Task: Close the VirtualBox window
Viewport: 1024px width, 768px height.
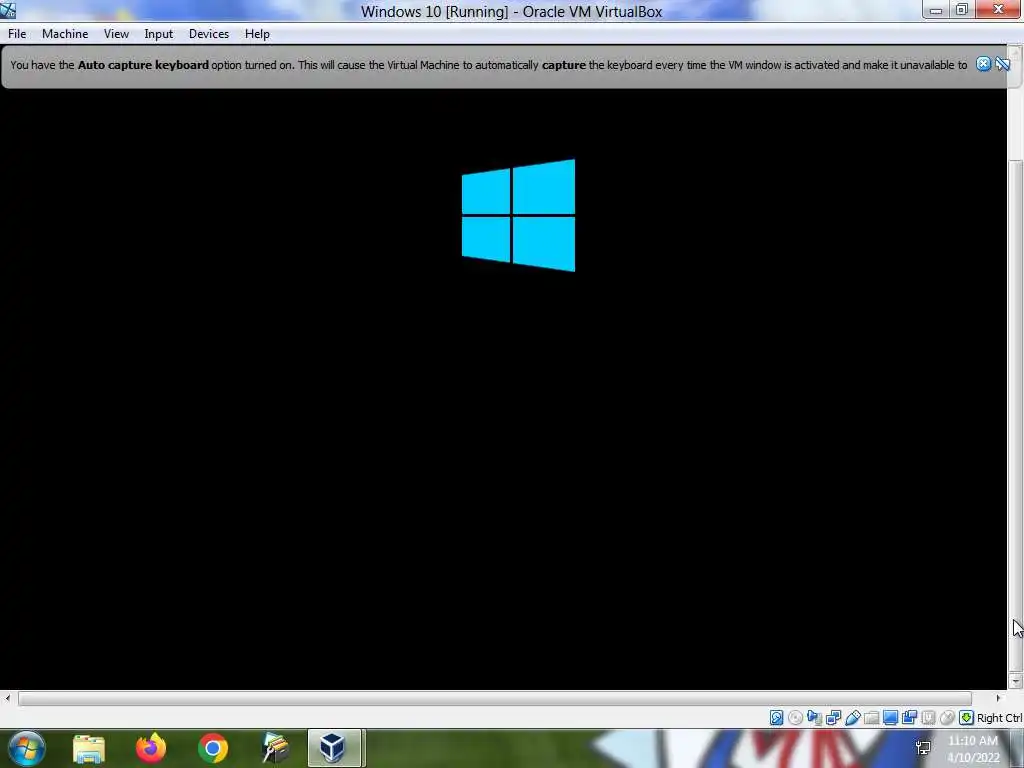Action: [x=998, y=10]
